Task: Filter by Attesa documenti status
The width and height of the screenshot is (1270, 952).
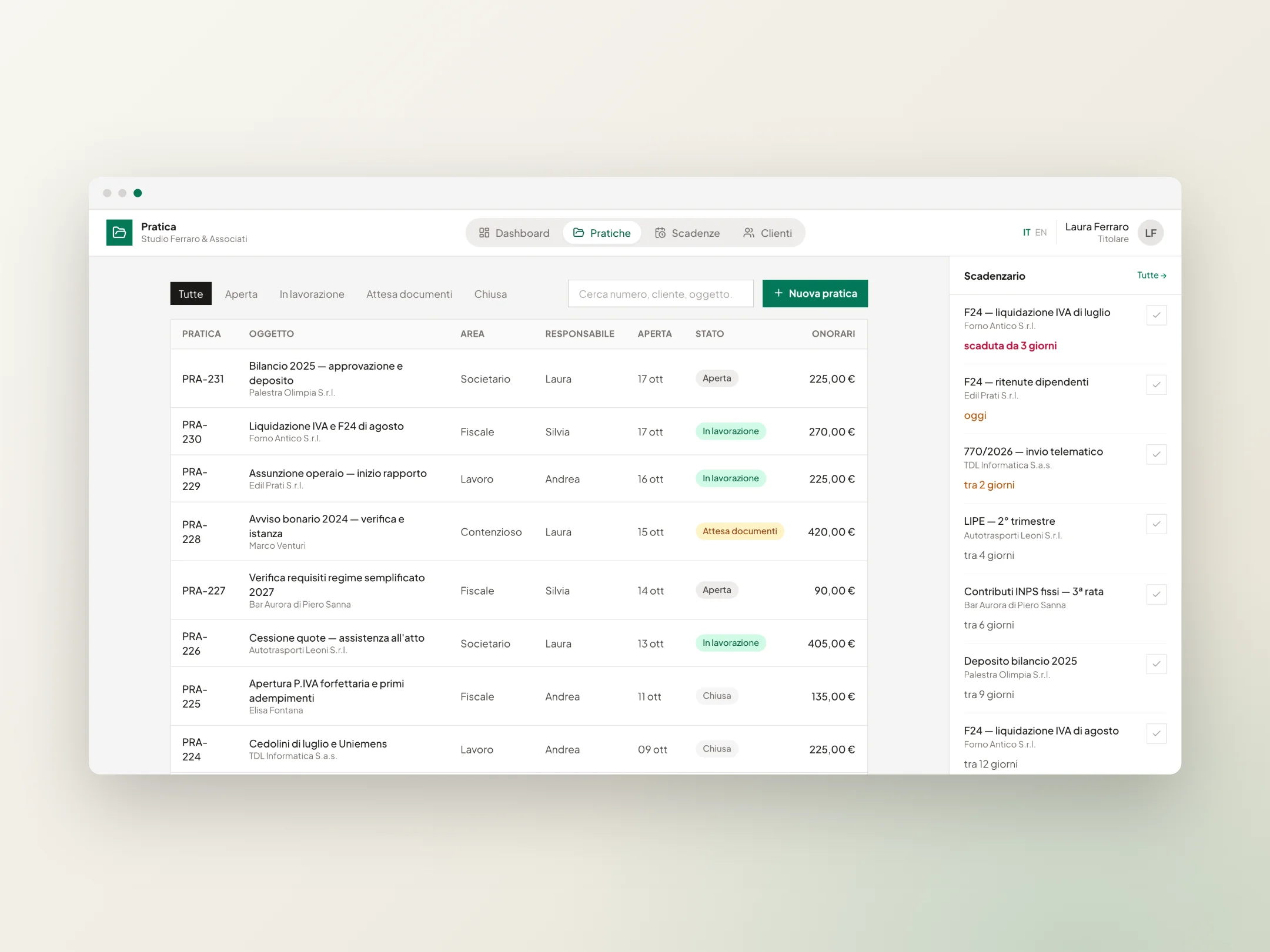Action: (409, 294)
